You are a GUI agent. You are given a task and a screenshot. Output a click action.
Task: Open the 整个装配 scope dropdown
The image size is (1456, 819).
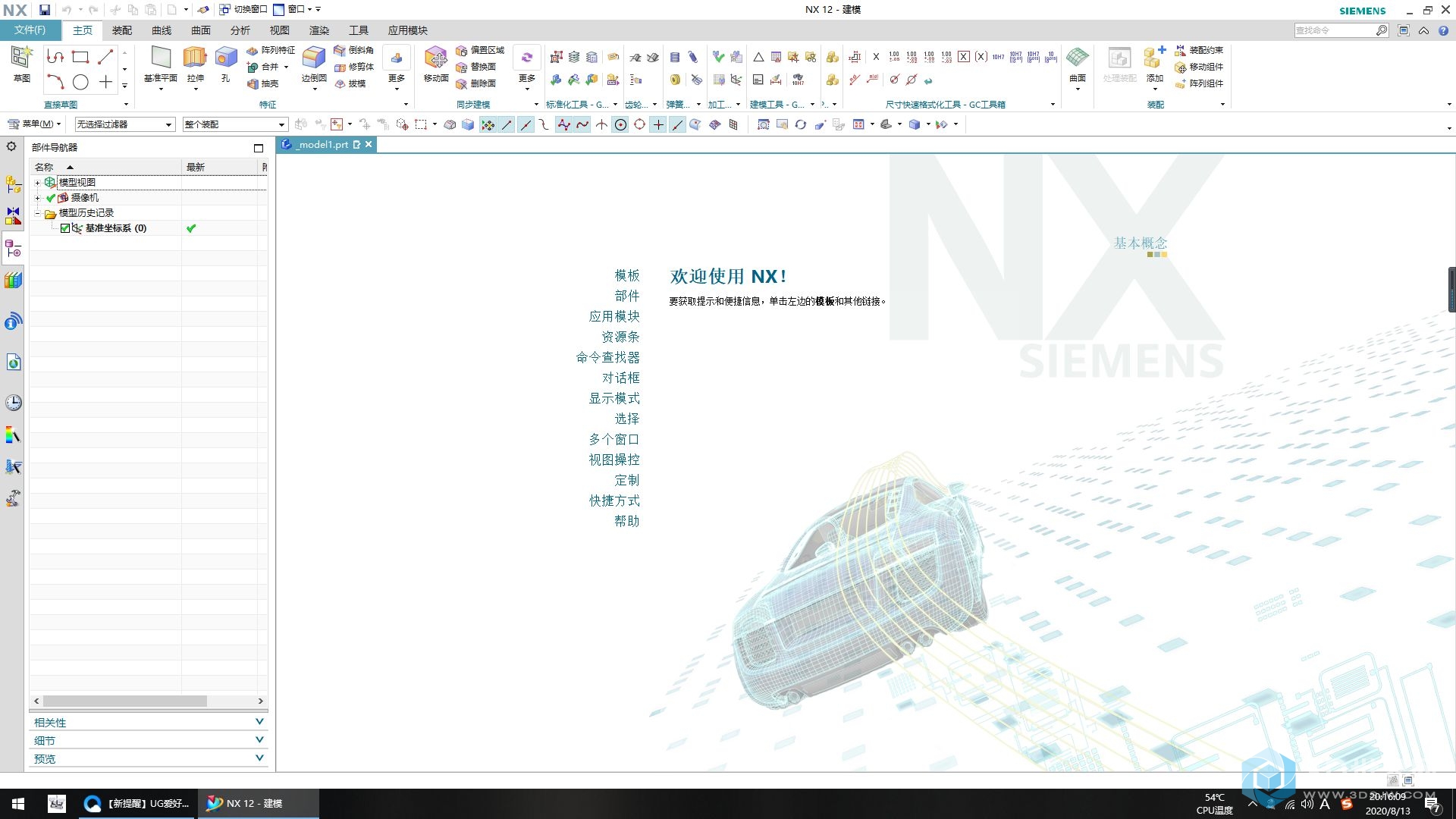click(281, 124)
